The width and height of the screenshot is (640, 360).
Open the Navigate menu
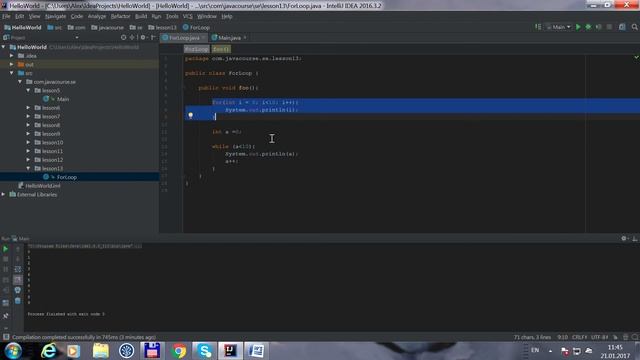[56, 16]
